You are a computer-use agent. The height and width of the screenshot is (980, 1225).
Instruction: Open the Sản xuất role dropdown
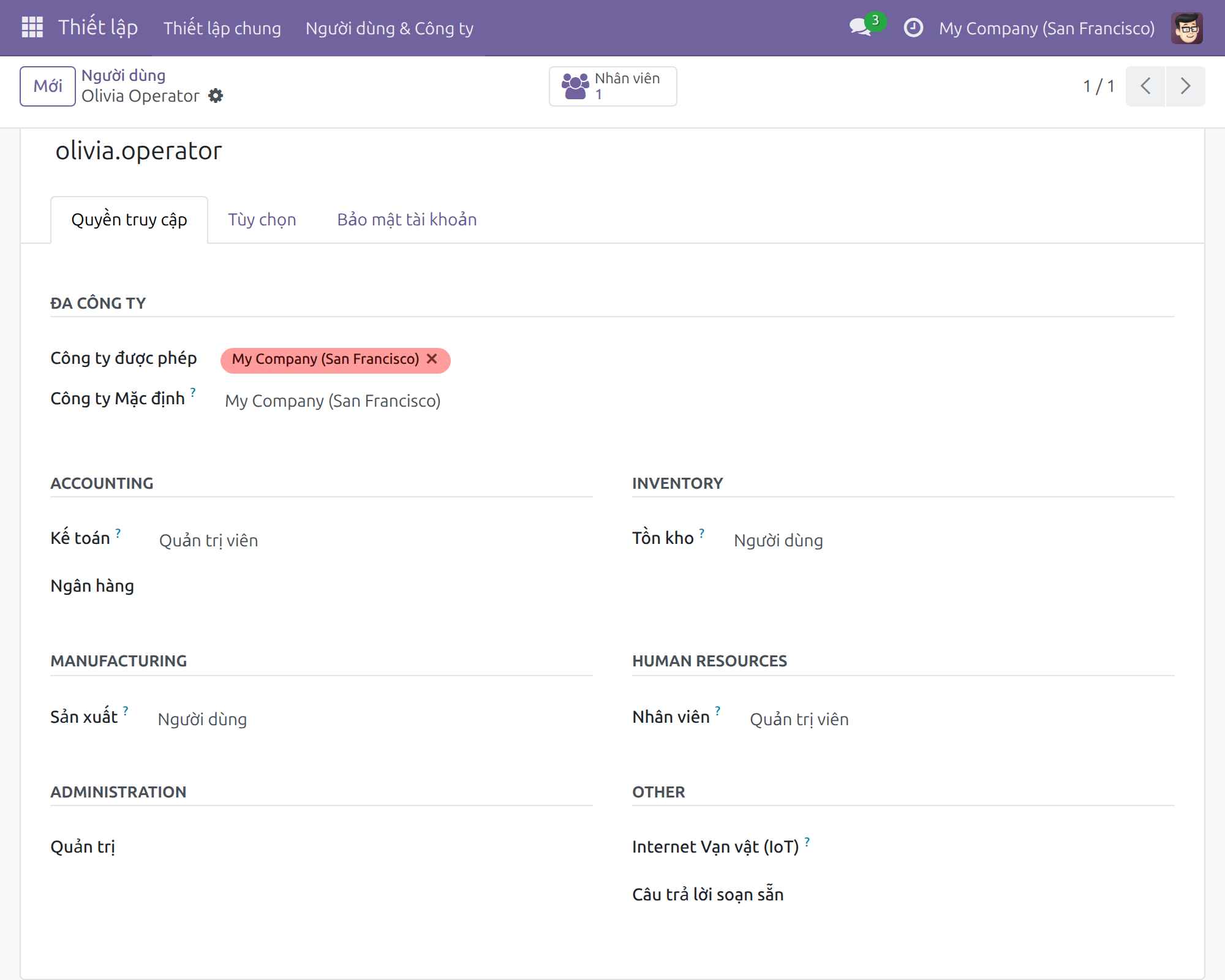click(x=374, y=719)
